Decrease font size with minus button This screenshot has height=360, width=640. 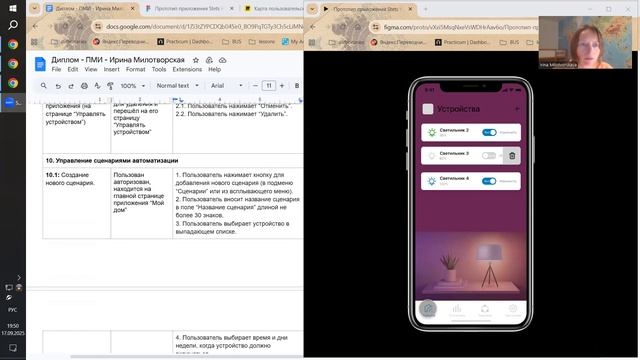click(255, 86)
